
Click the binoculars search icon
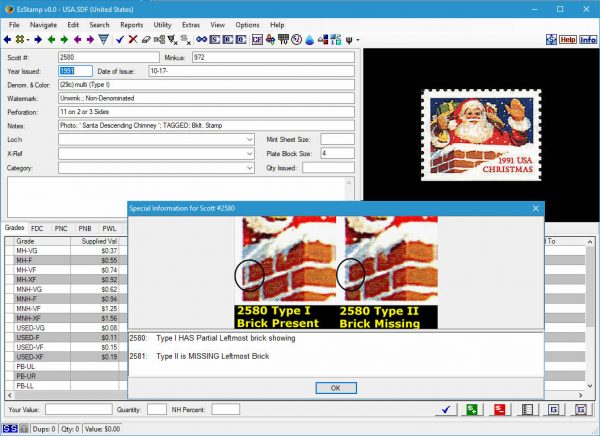[200, 39]
